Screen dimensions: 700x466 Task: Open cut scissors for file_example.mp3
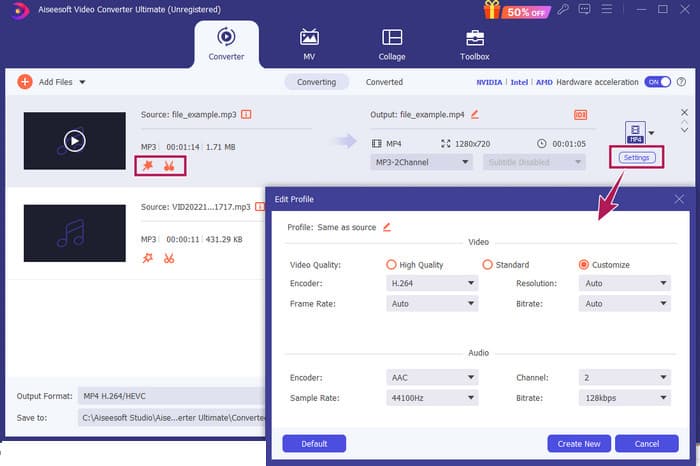(x=169, y=166)
